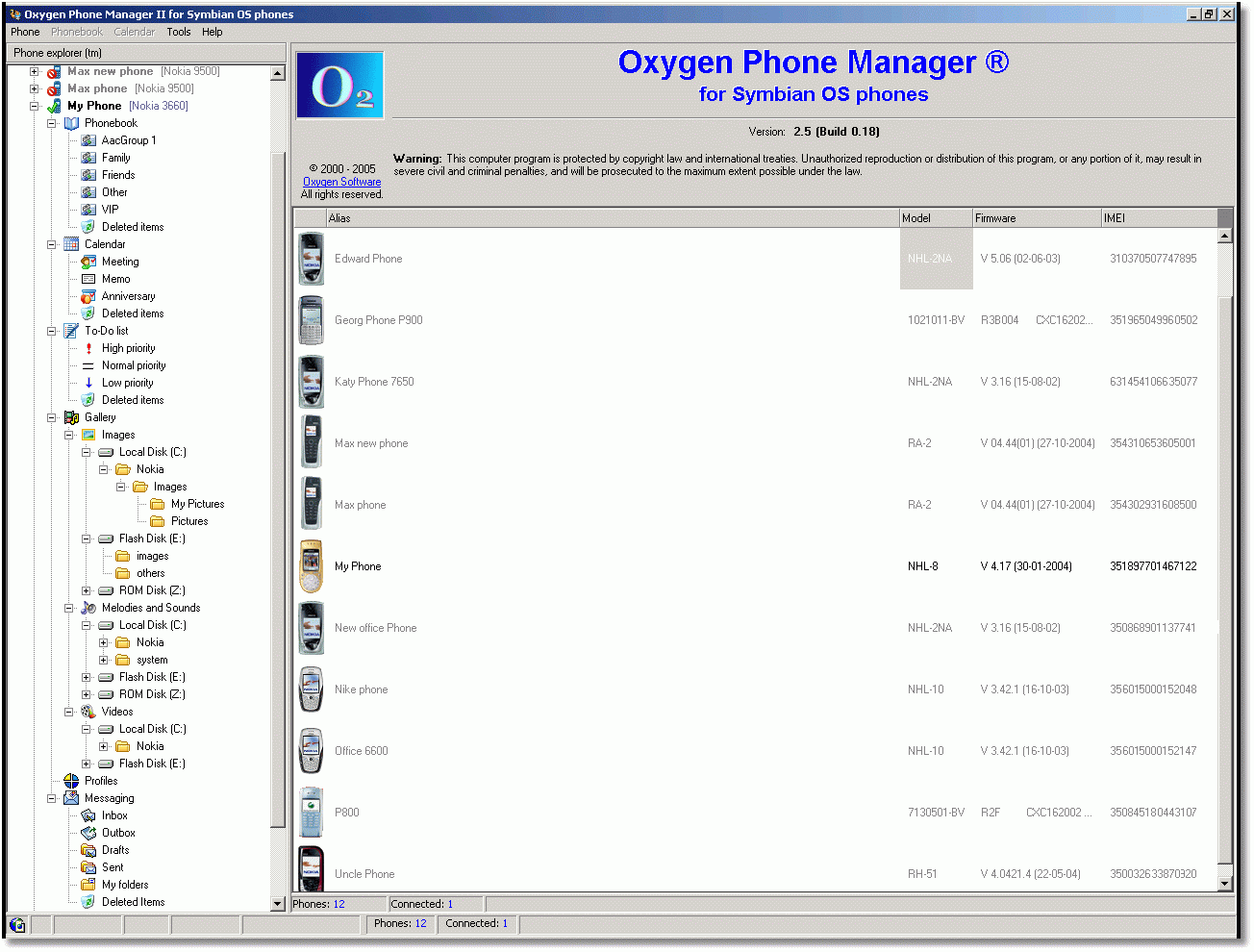Select the P800 phone thumbnail
Image resolution: width=1254 pixels, height=952 pixels.
[x=311, y=813]
